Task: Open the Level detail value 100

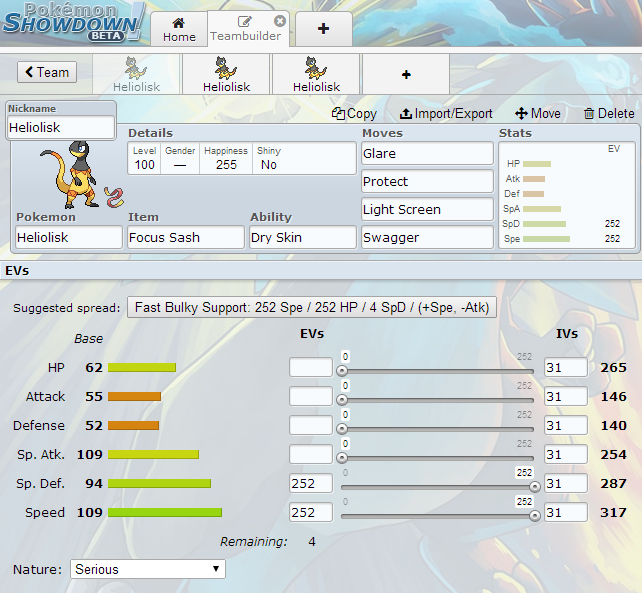Action: coord(145,158)
